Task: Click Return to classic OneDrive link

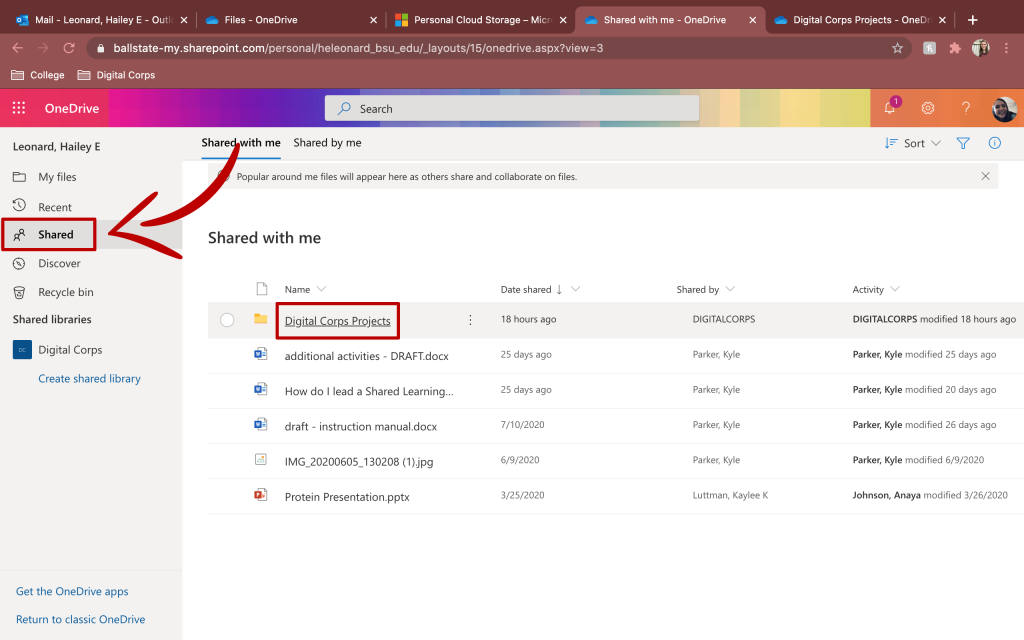Action: pos(80,619)
